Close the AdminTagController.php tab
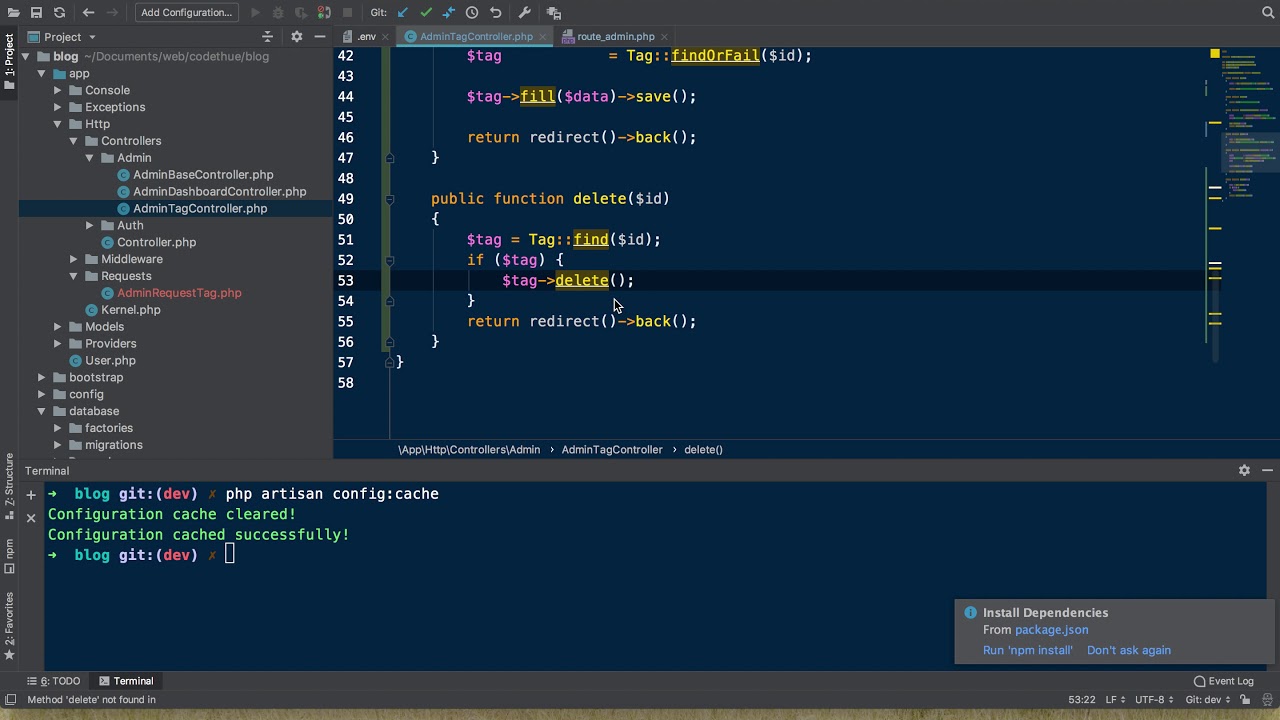 pos(542,37)
